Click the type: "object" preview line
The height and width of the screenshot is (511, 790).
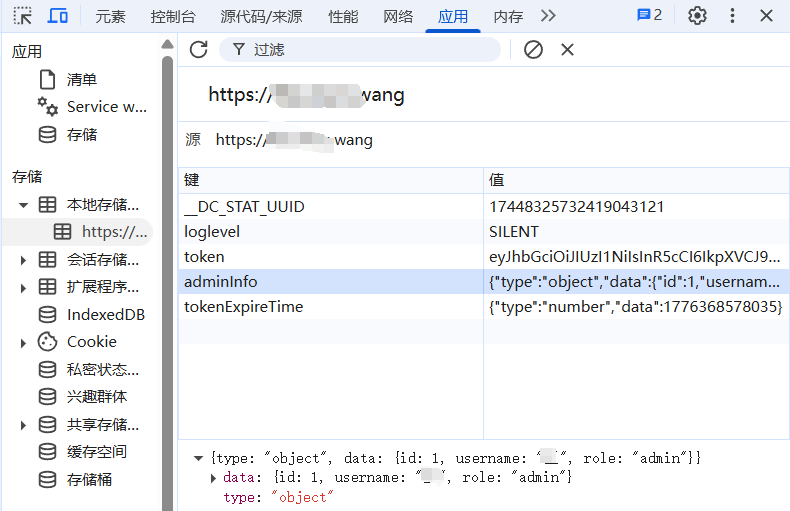(278, 497)
